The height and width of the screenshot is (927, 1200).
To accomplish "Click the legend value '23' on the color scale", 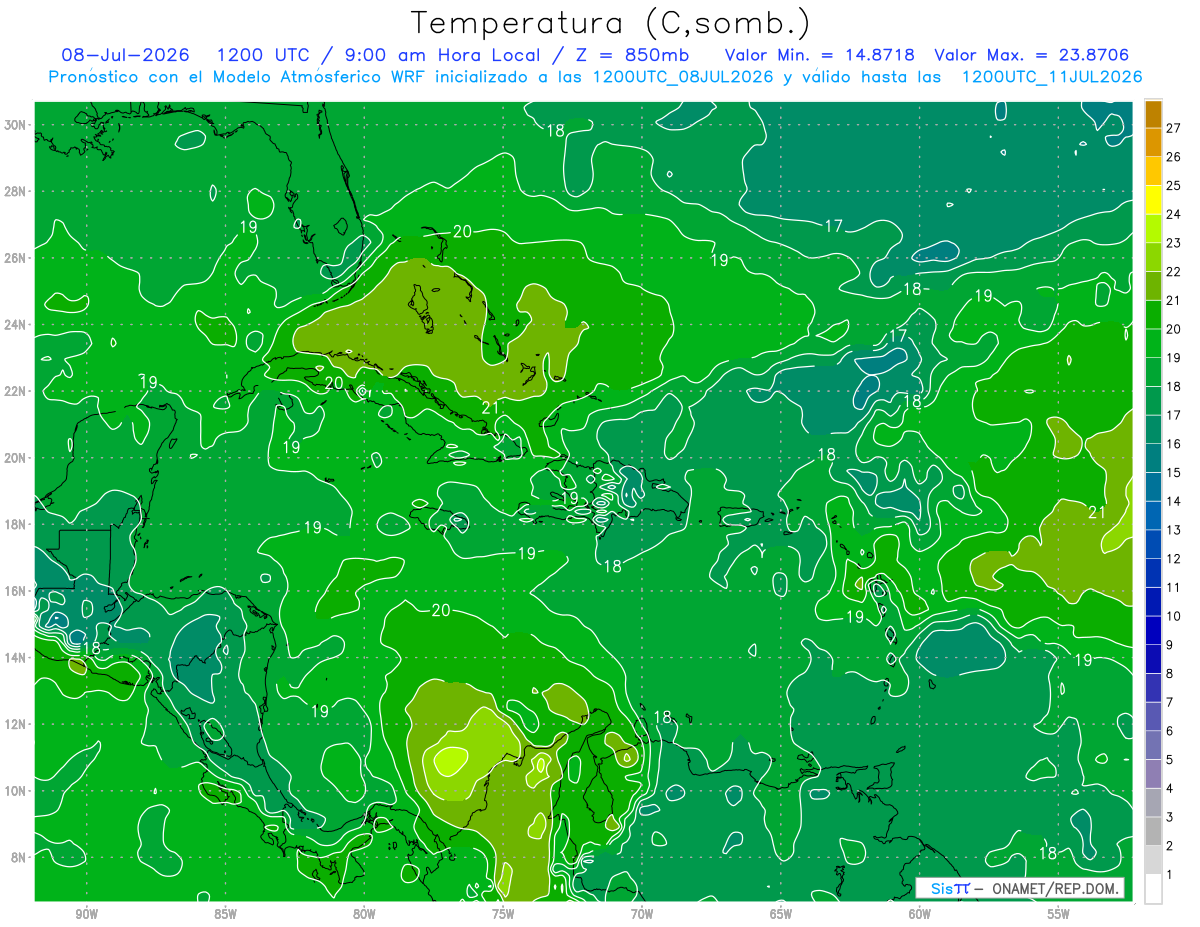I will click(1173, 243).
